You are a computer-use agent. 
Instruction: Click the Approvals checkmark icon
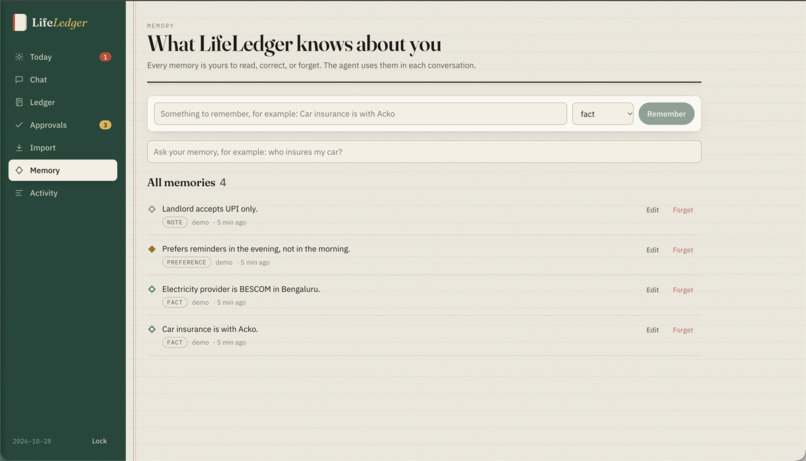point(19,125)
